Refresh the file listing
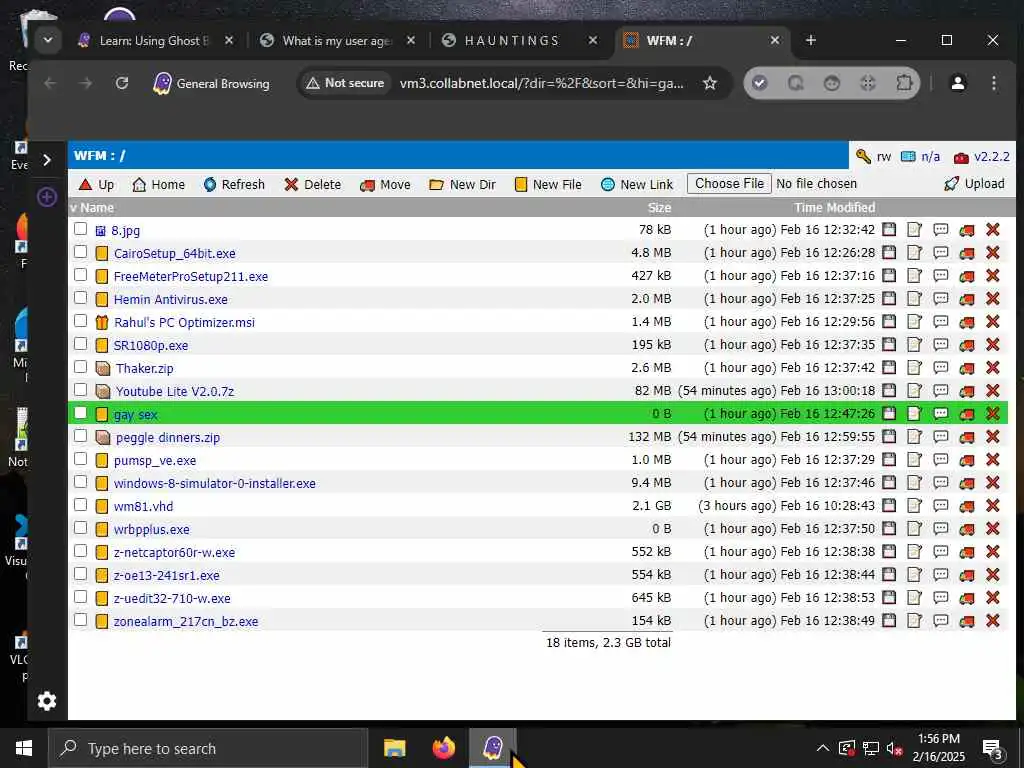Image resolution: width=1024 pixels, height=768 pixels. click(234, 184)
